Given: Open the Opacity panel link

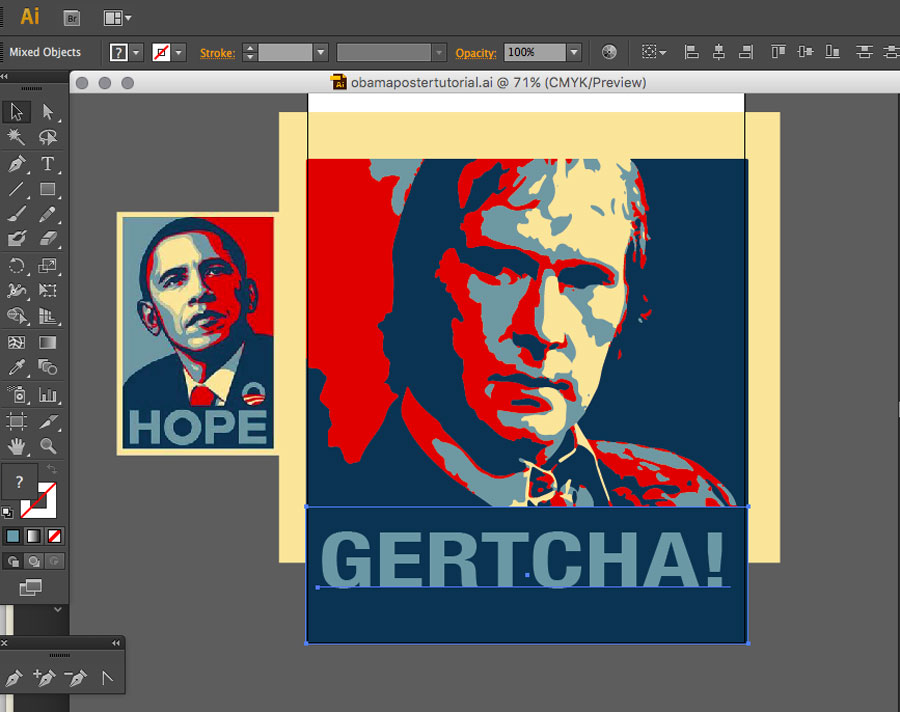Looking at the screenshot, I should [476, 53].
